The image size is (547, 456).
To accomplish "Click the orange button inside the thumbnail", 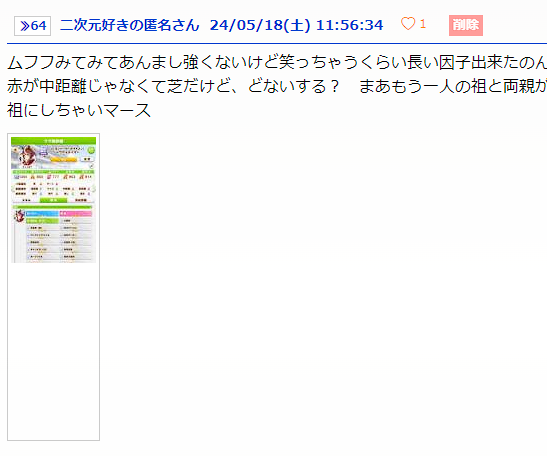I will [63, 159].
